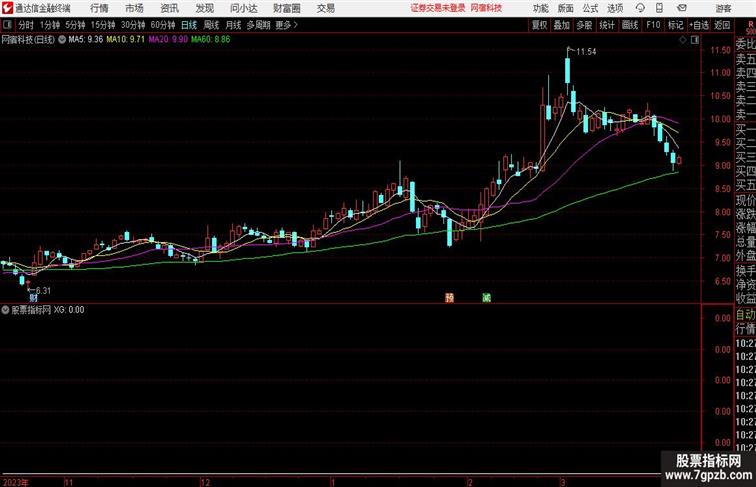Expand the 更多 more periods chevron
The height and width of the screenshot is (487, 756).
point(286,25)
